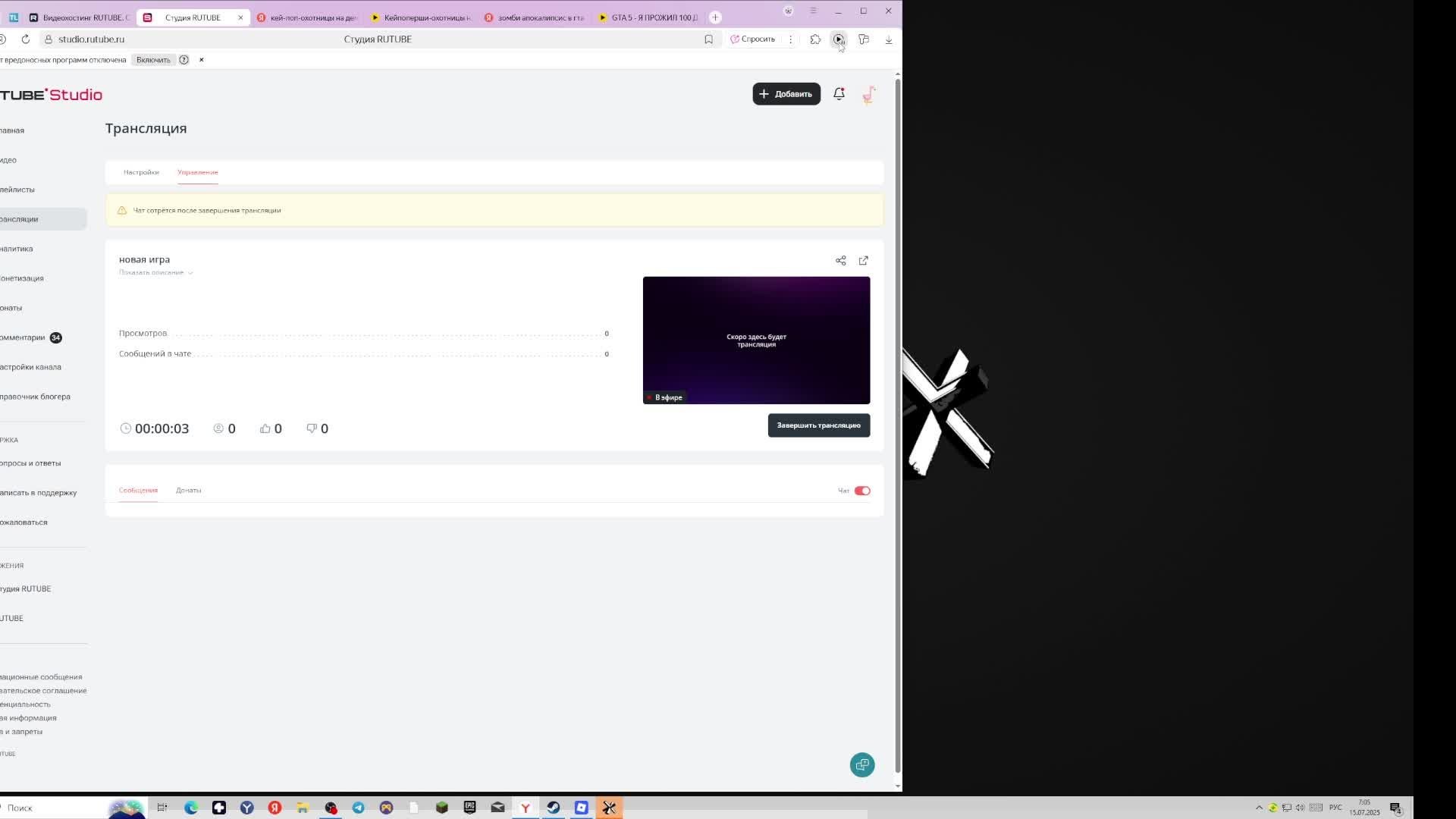The height and width of the screenshot is (819, 1456).
Task: Reload the page with refresh icon
Action: (x=26, y=39)
